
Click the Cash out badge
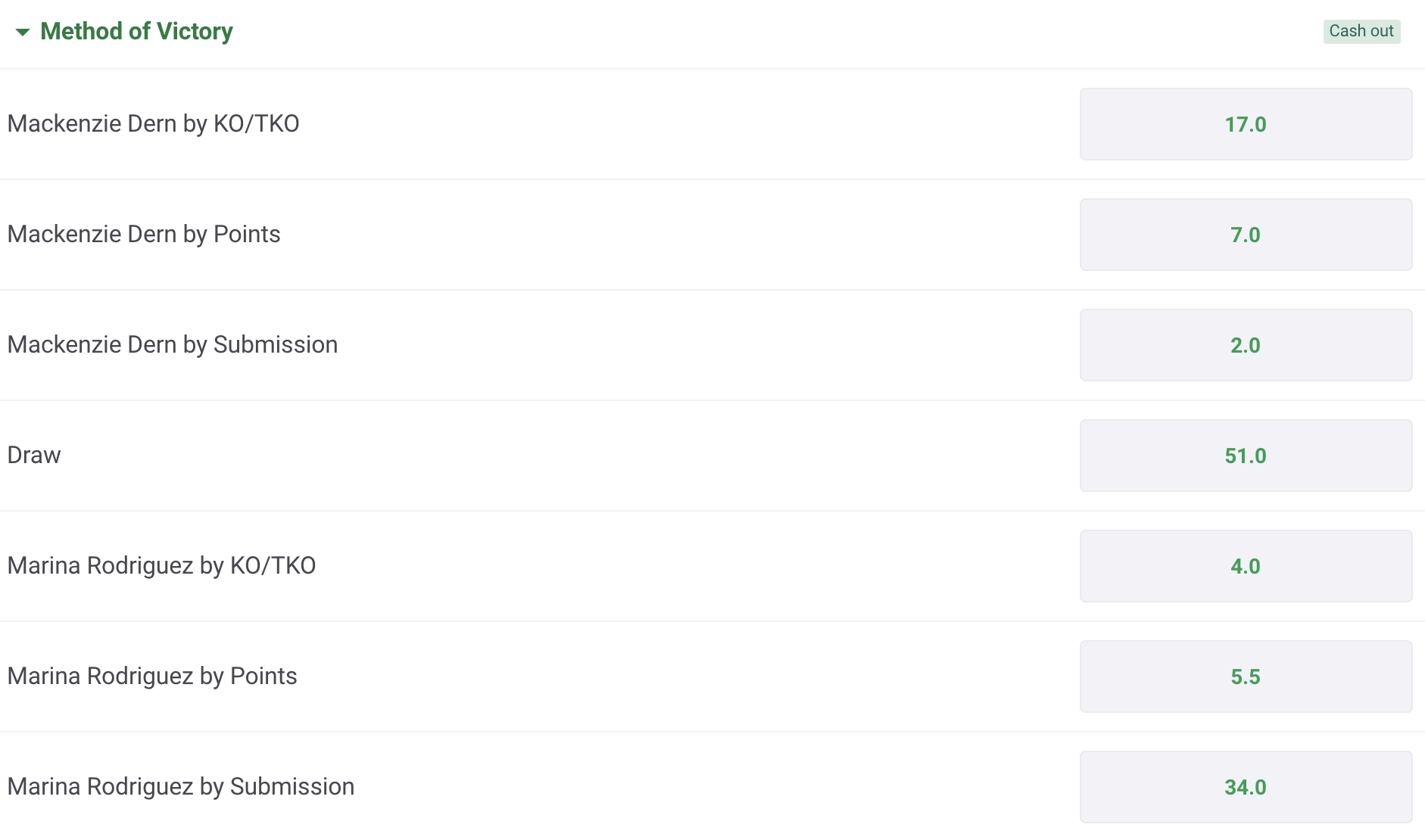[1361, 31]
